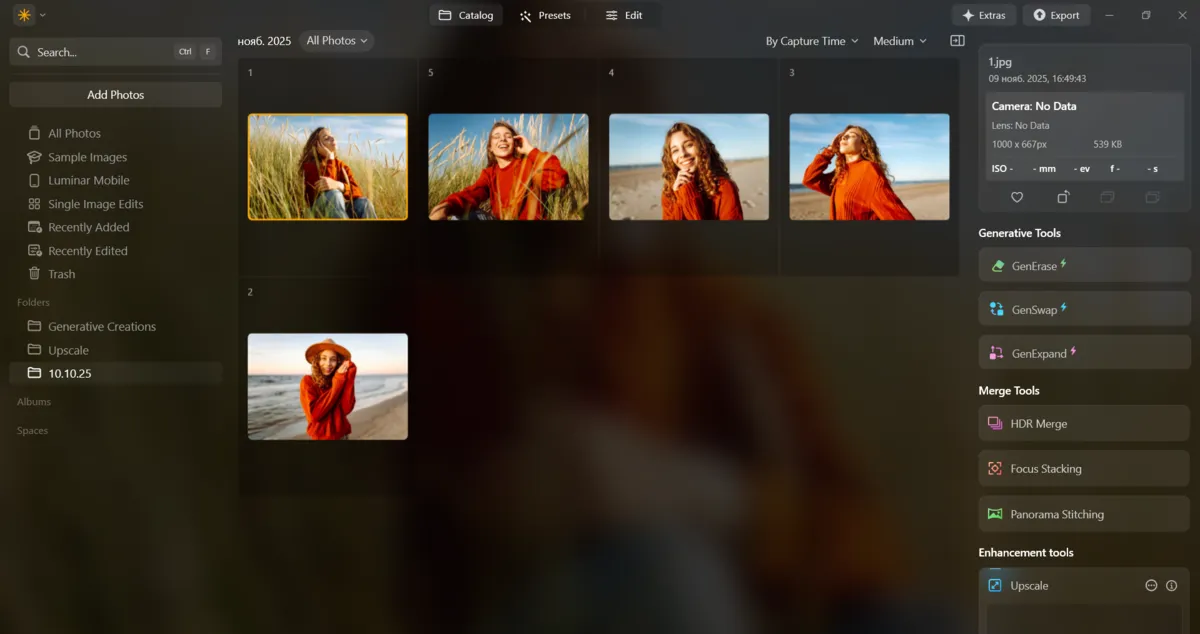The image size is (1200, 634).
Task: Open the By Capture Time sorting dropdown
Action: tap(810, 40)
